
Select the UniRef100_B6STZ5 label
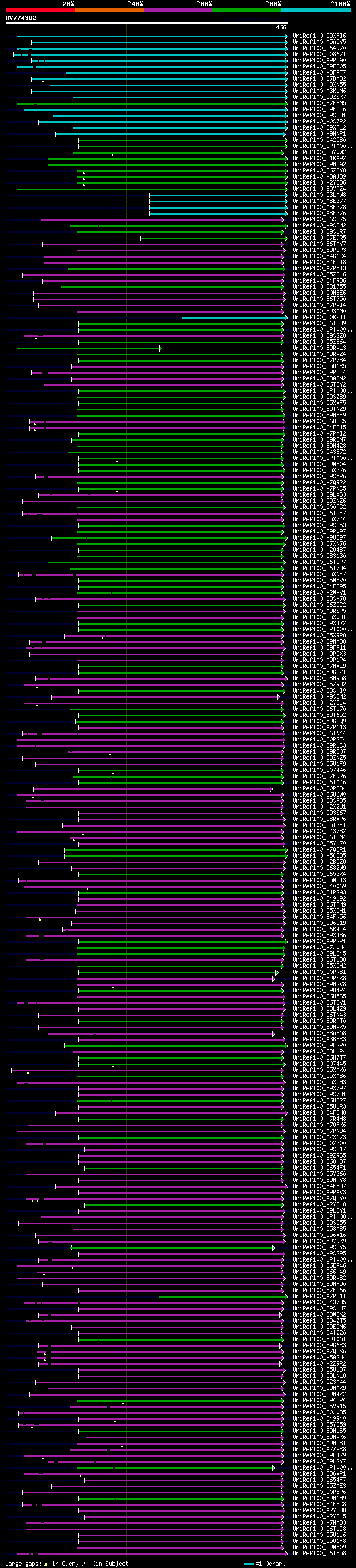click(319, 219)
